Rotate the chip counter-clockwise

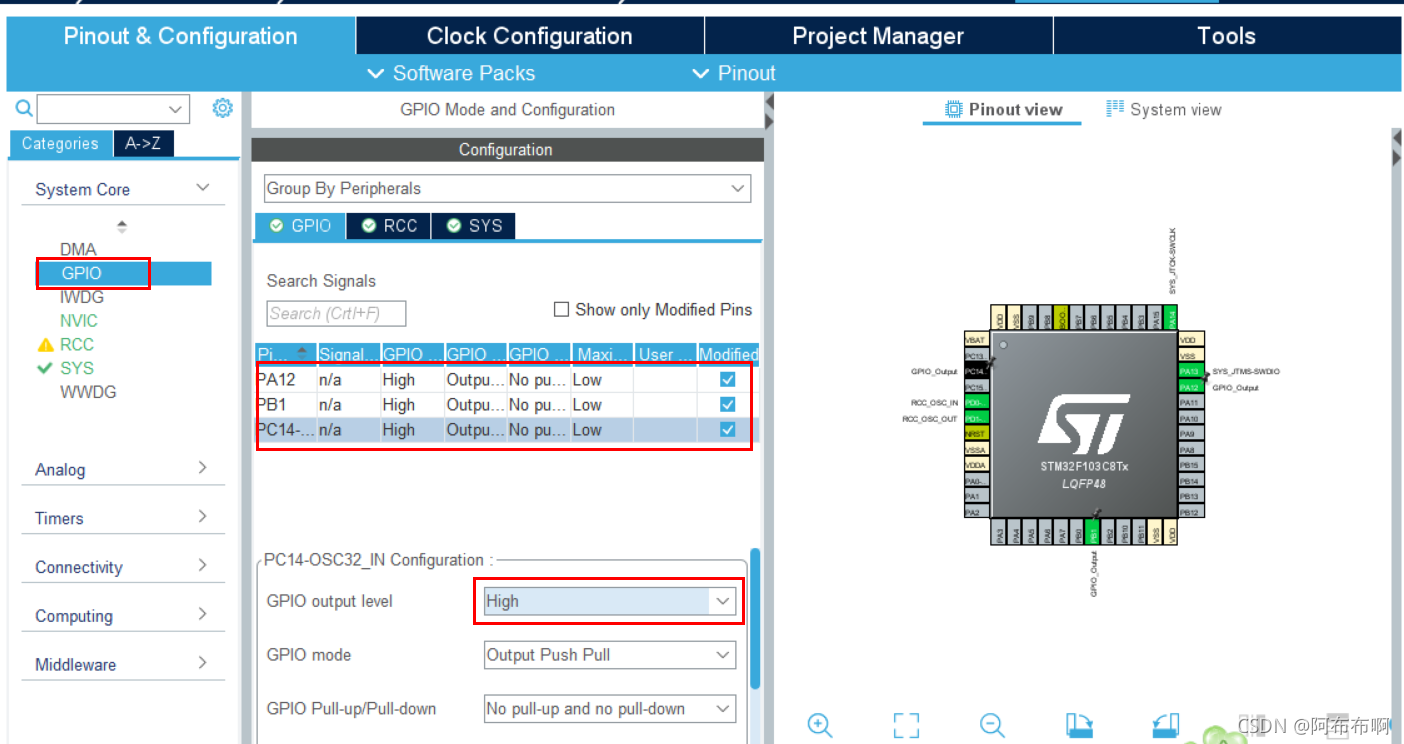coord(1166,725)
